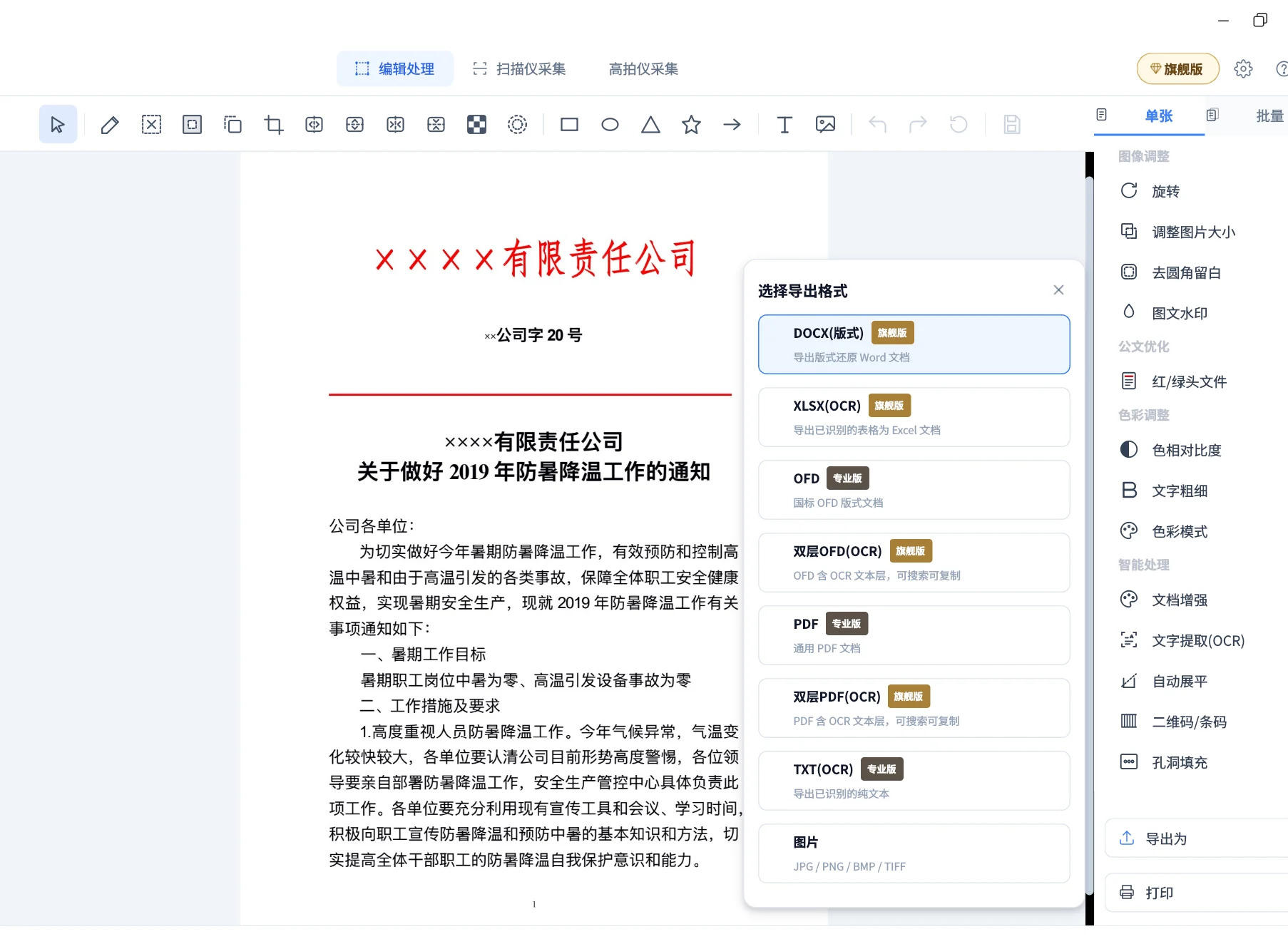Pick the mosaic checkerboard tool

click(476, 125)
